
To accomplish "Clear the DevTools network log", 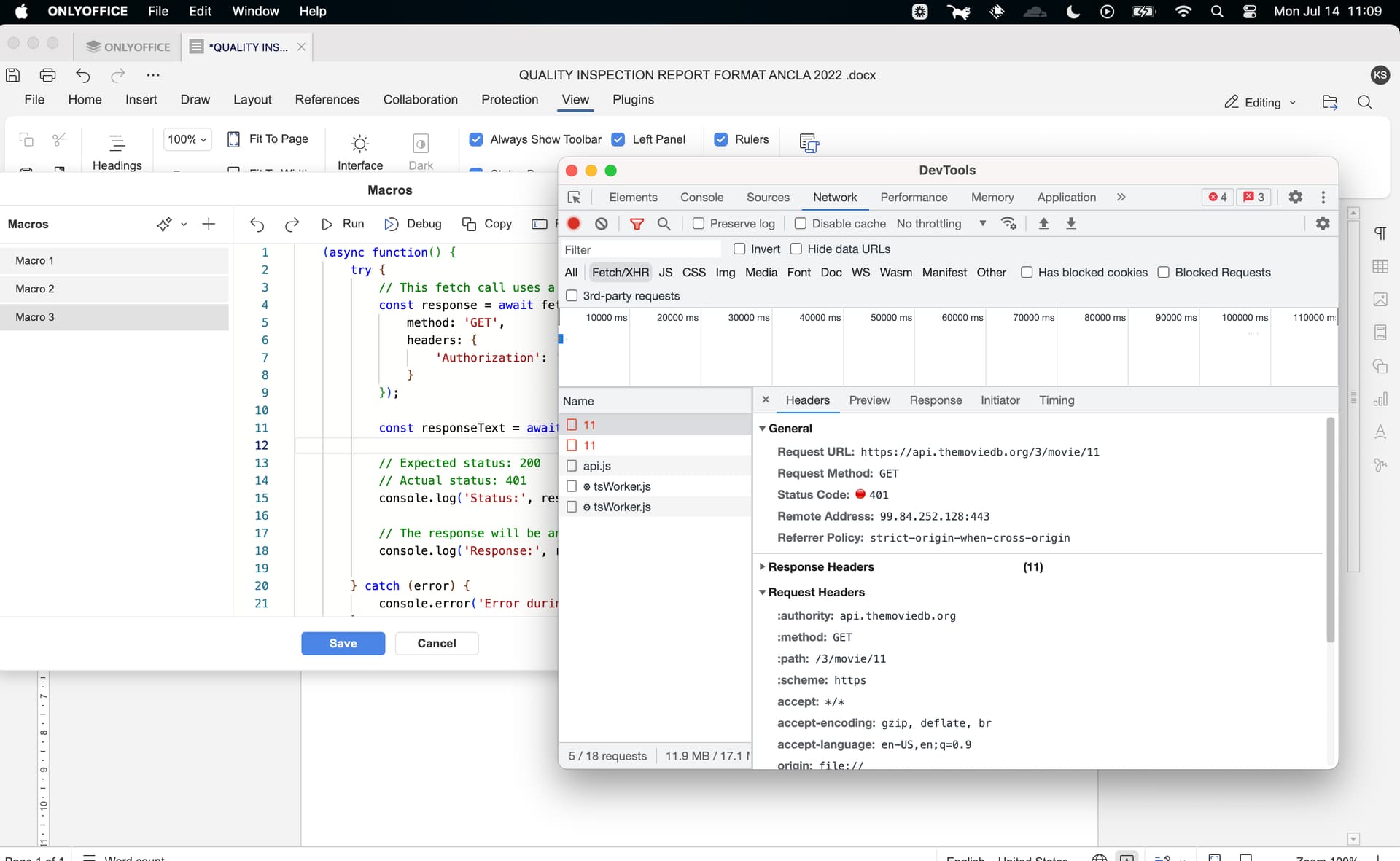I will [602, 224].
